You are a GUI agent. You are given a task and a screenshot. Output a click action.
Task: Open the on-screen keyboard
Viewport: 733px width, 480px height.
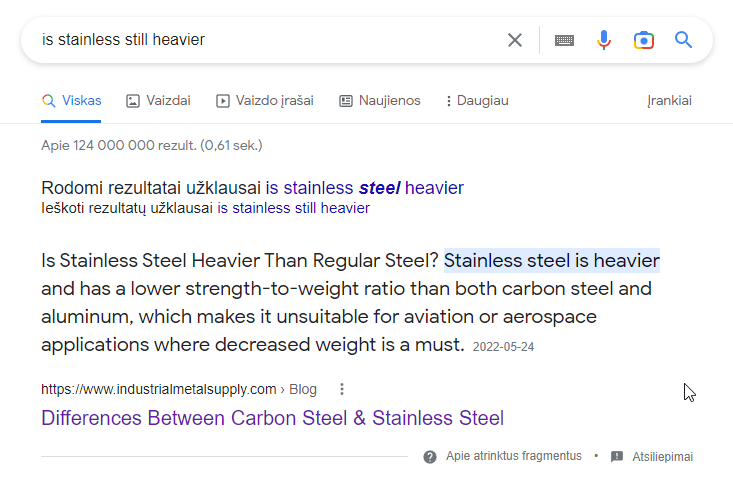[564, 40]
